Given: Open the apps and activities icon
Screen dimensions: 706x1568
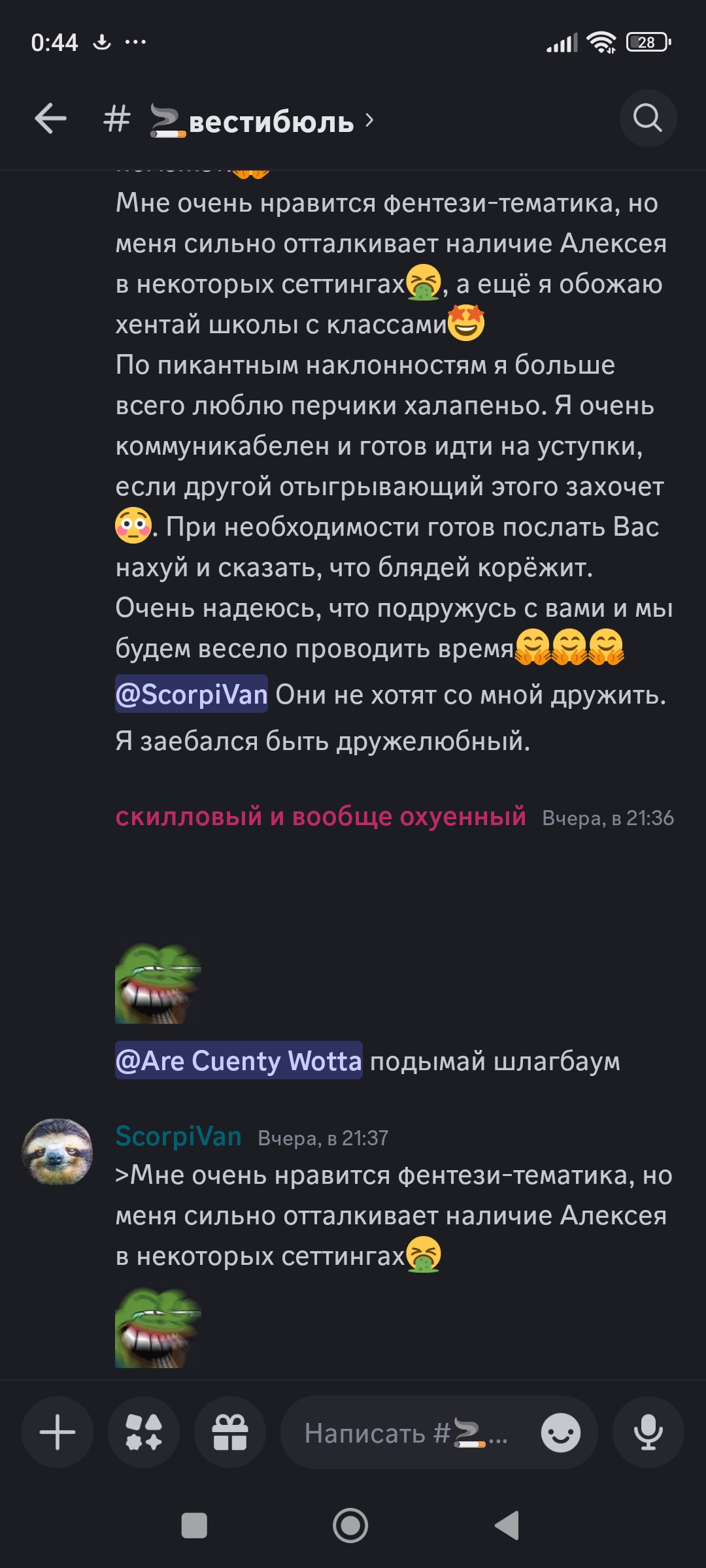Looking at the screenshot, I should pyautogui.click(x=144, y=1433).
